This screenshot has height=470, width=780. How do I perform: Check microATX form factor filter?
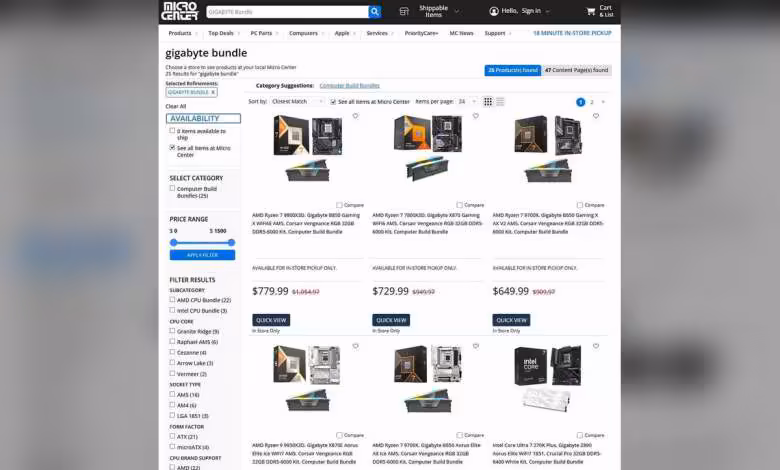[172, 447]
